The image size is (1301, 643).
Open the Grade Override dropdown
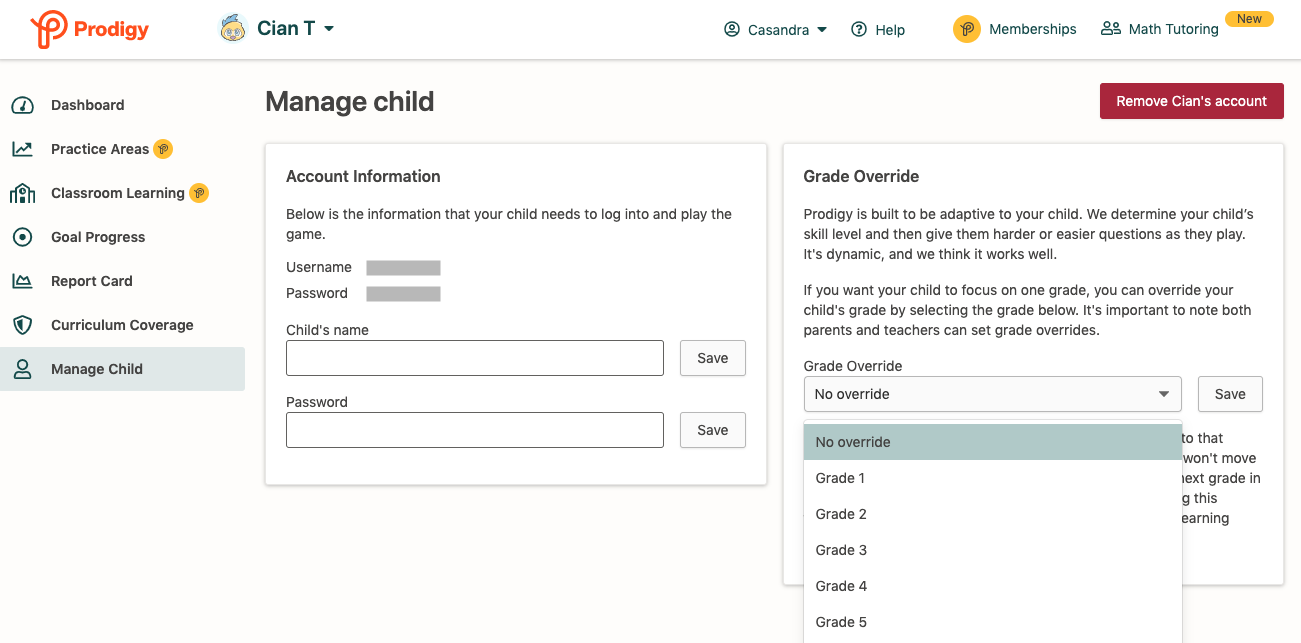[x=992, y=394]
